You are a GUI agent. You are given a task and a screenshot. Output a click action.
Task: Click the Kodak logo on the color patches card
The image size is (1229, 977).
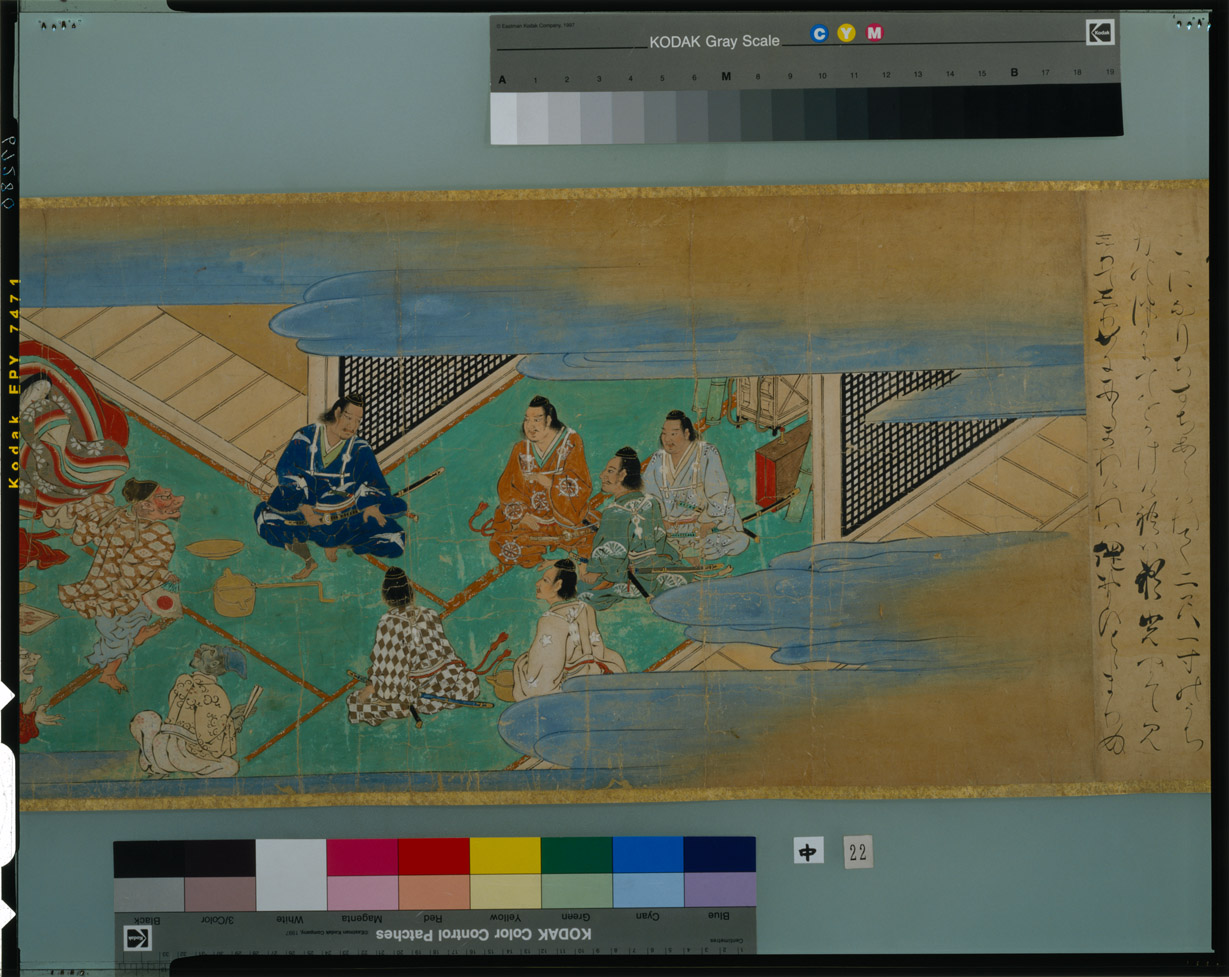point(137,937)
